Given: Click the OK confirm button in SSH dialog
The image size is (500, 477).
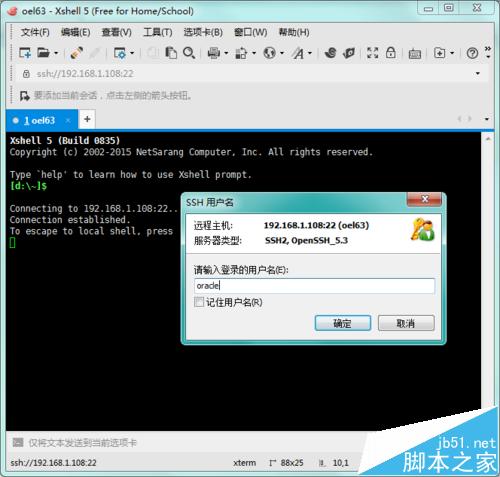Looking at the screenshot, I should (343, 323).
